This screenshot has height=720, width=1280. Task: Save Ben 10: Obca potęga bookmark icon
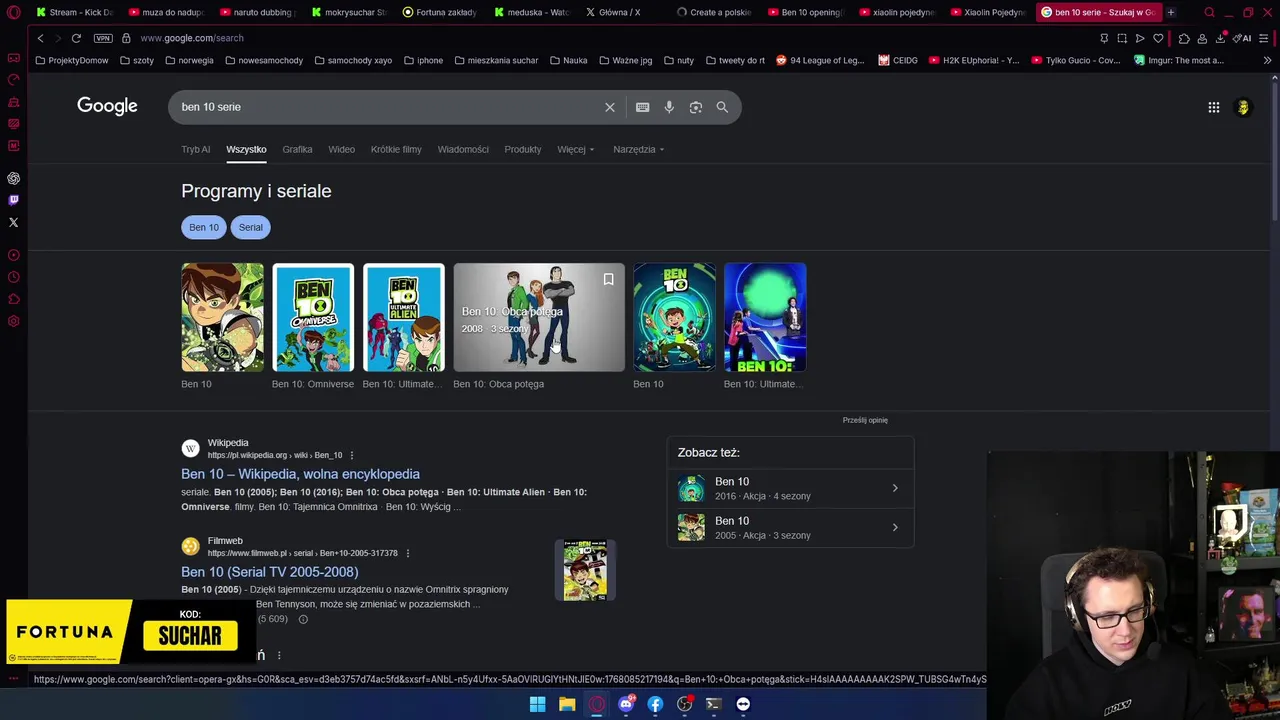coord(608,280)
